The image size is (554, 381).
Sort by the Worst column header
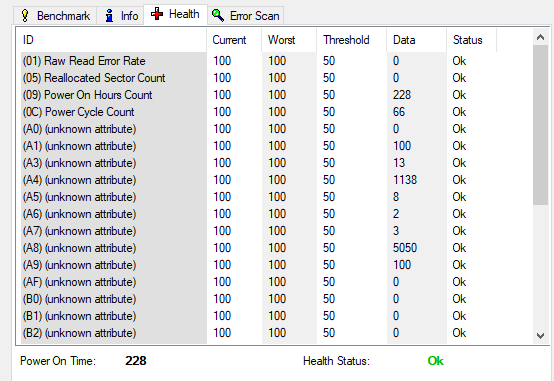[x=289, y=40]
